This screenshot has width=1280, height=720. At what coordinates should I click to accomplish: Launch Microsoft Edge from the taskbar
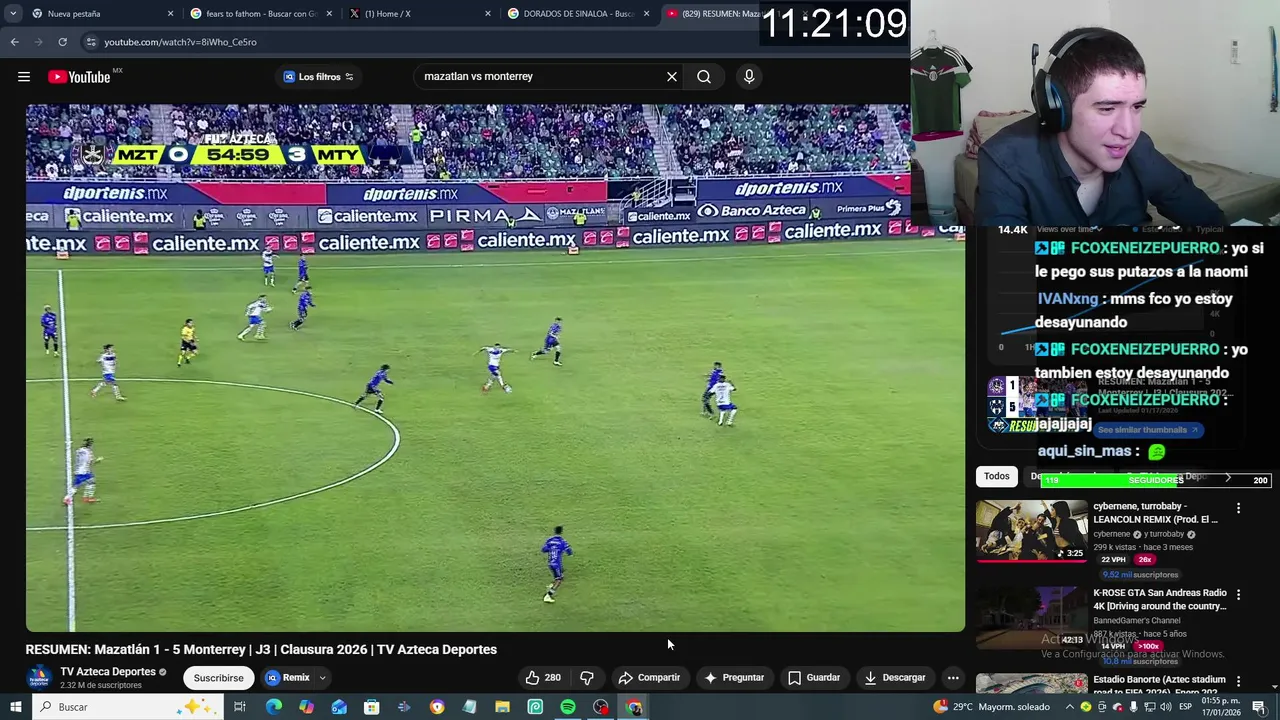coord(273,707)
